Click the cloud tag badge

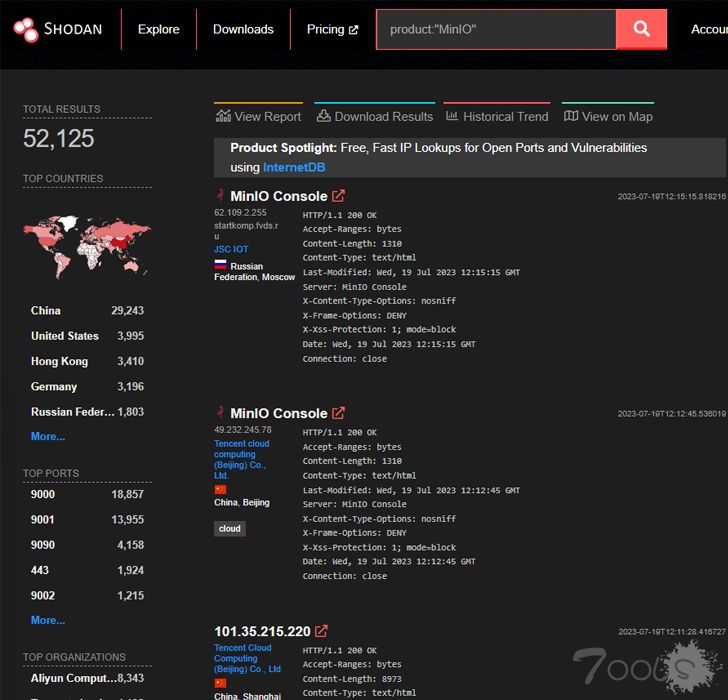[x=230, y=529]
